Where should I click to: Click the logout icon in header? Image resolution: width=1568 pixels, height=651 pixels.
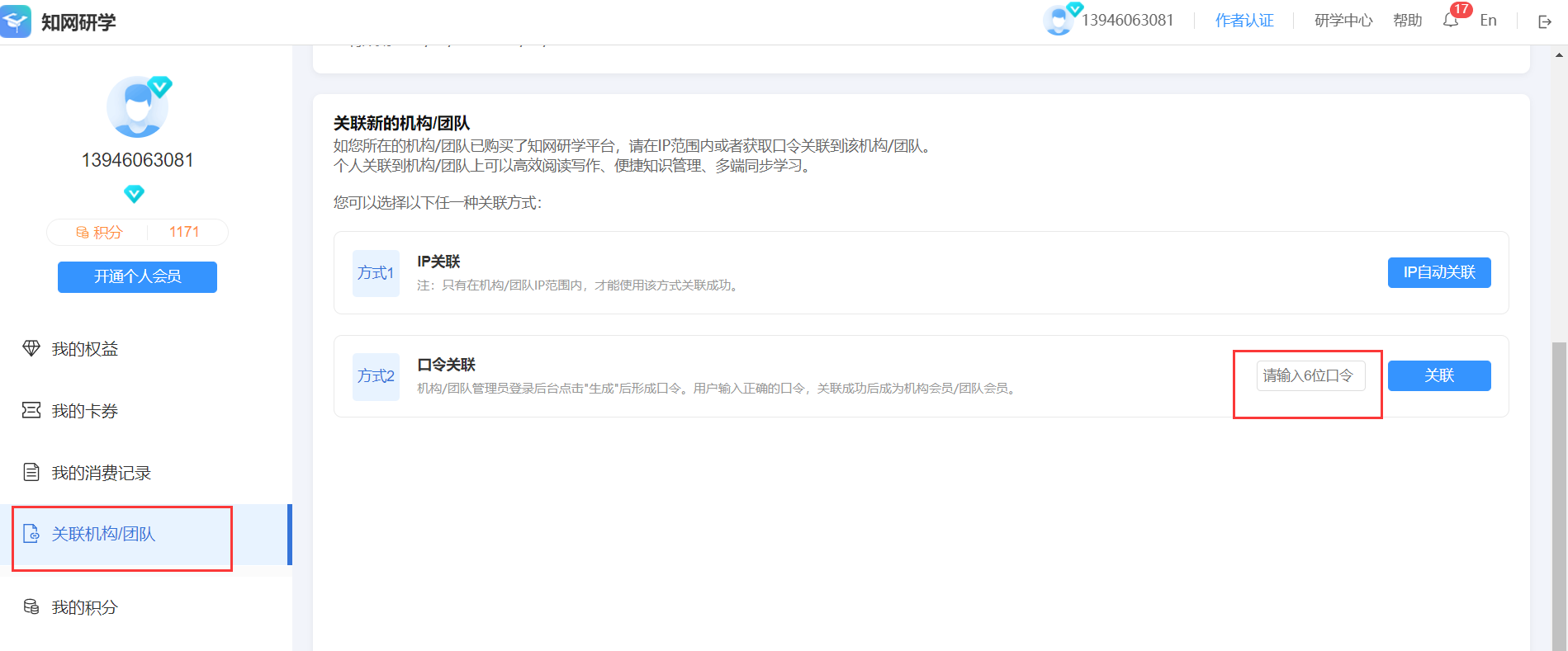coord(1545,21)
